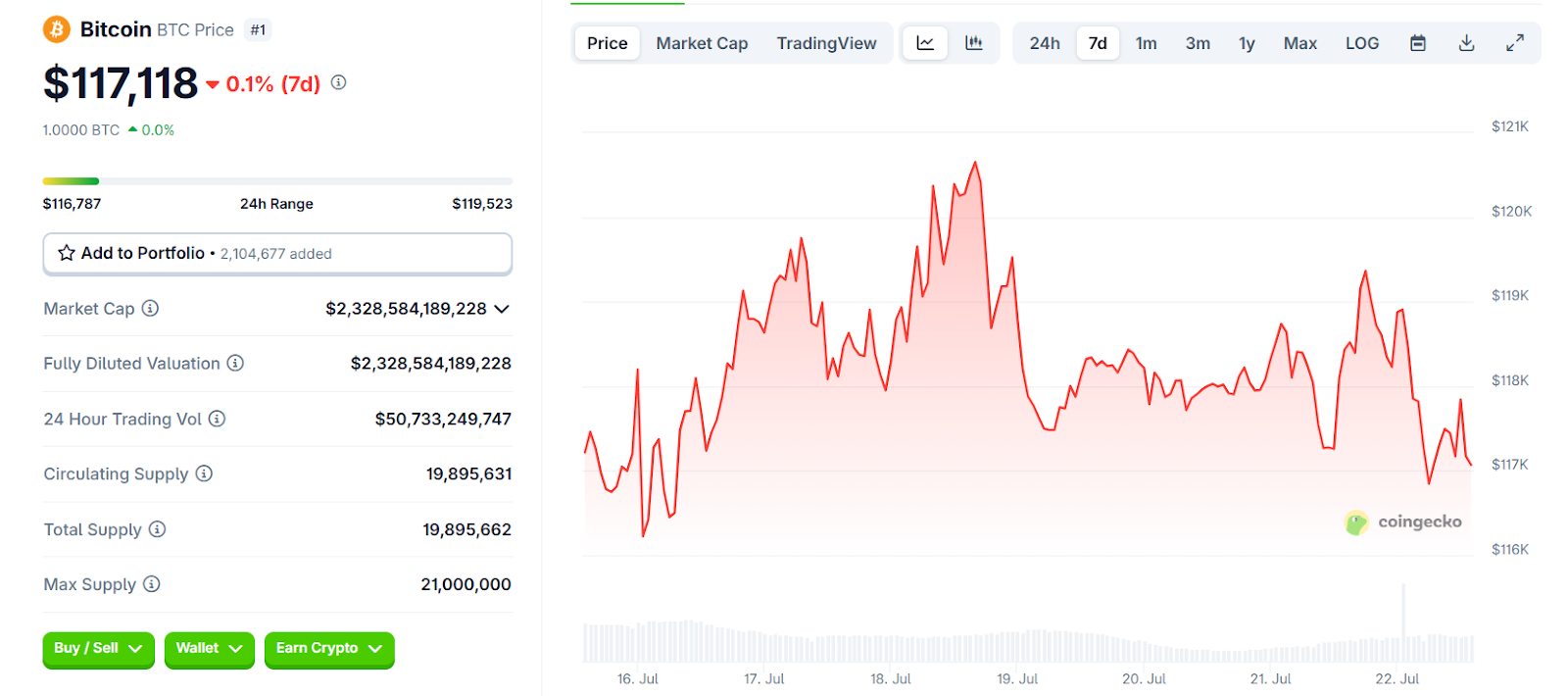Switch to the candlestick chart icon
This screenshot has height=696, width=1568.
[973, 43]
